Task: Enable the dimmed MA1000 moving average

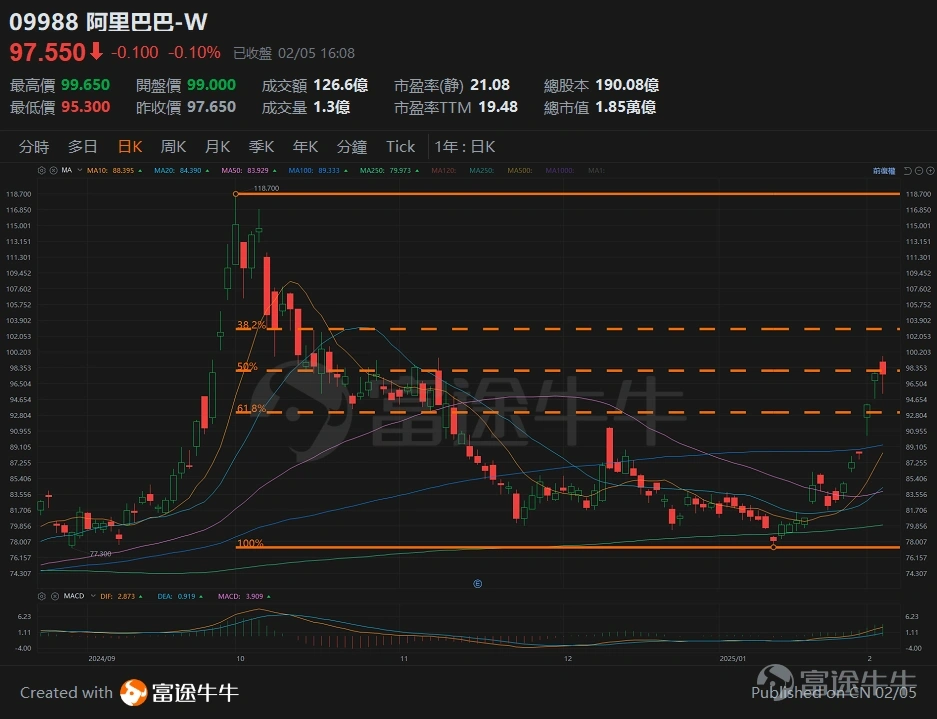Action: [560, 170]
